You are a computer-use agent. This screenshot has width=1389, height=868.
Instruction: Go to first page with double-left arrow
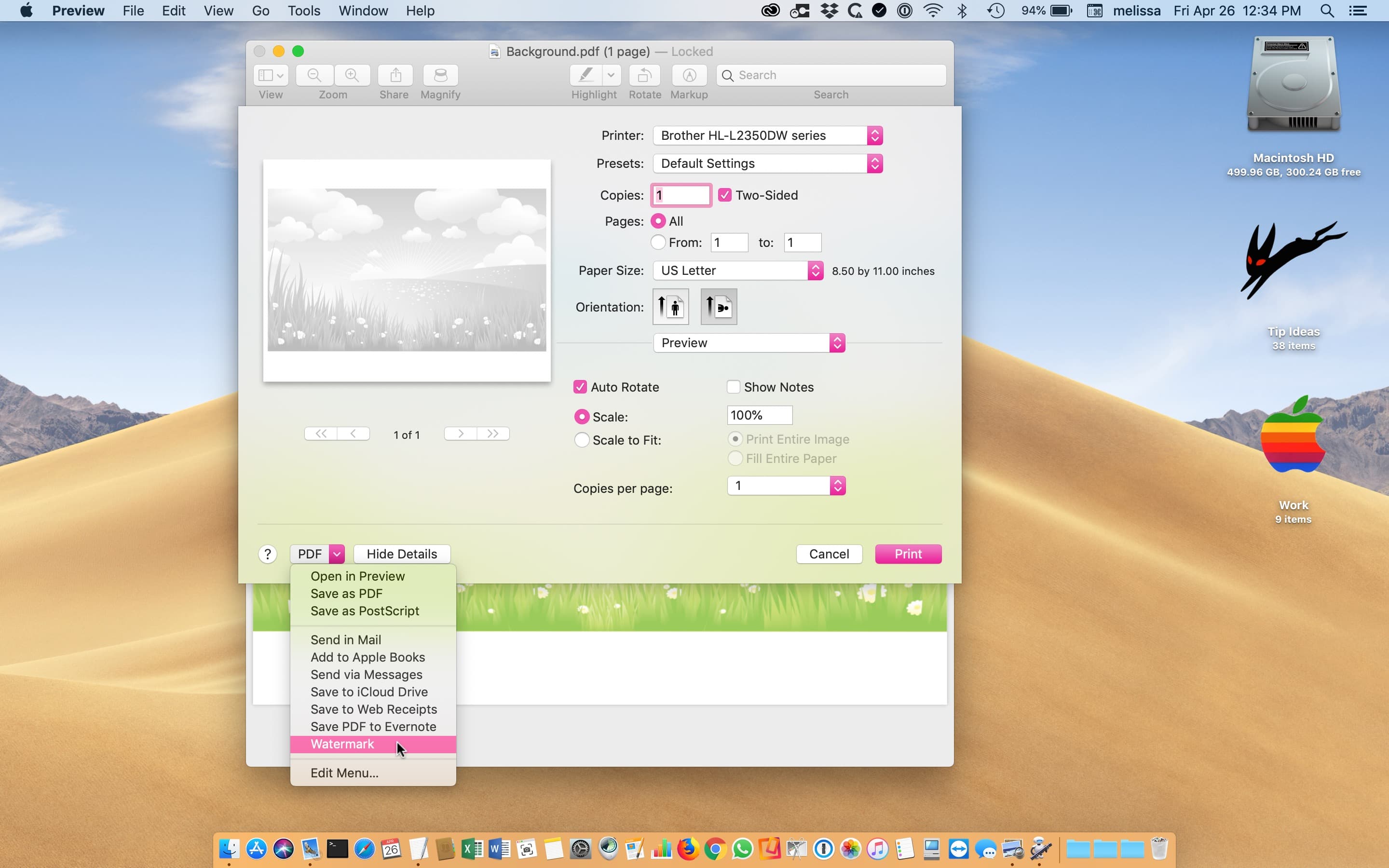(x=321, y=434)
